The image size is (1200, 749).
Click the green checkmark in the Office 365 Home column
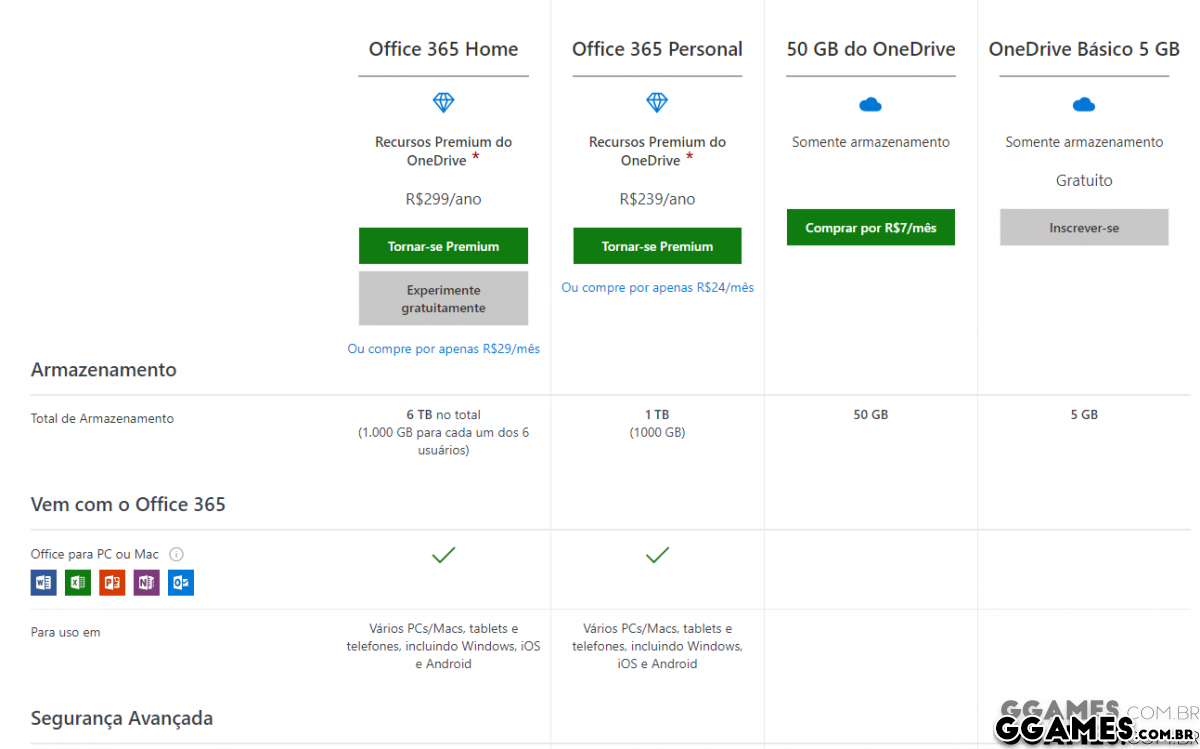coord(443,555)
